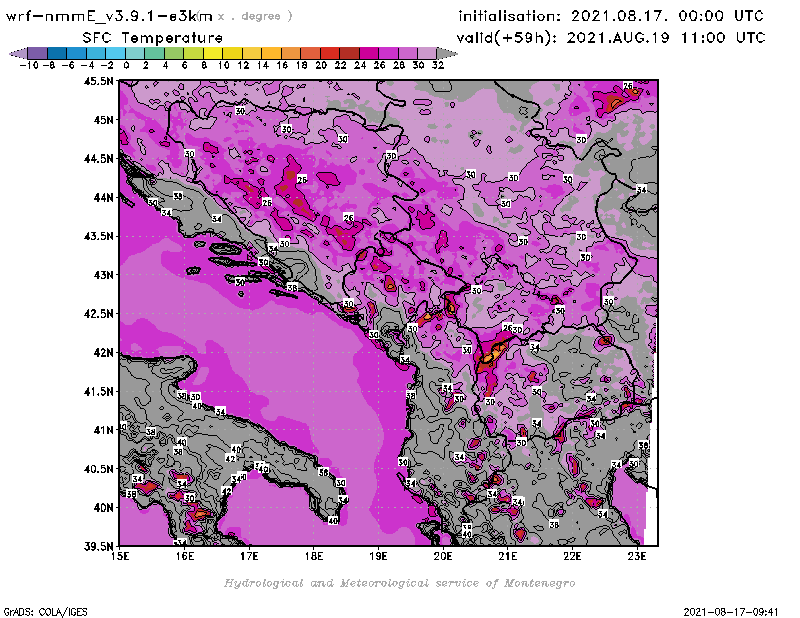Click the 21E longitude label
This screenshot has width=800, height=618.
508,556
